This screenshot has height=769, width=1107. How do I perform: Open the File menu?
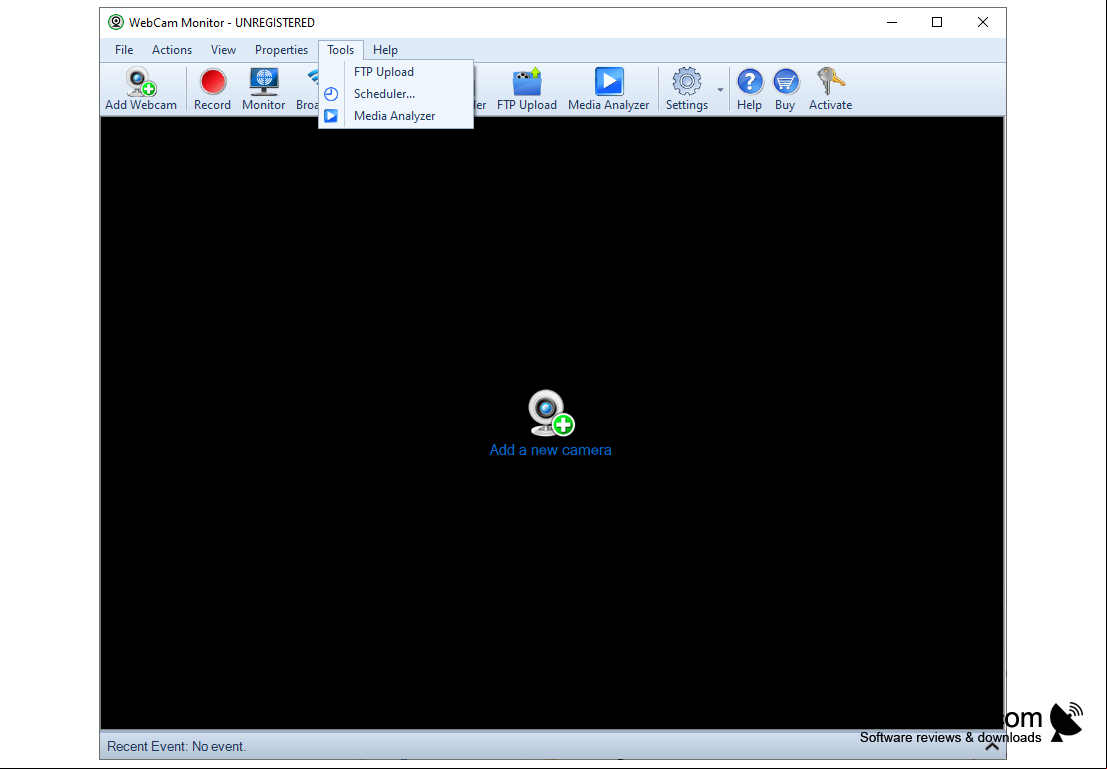click(124, 50)
